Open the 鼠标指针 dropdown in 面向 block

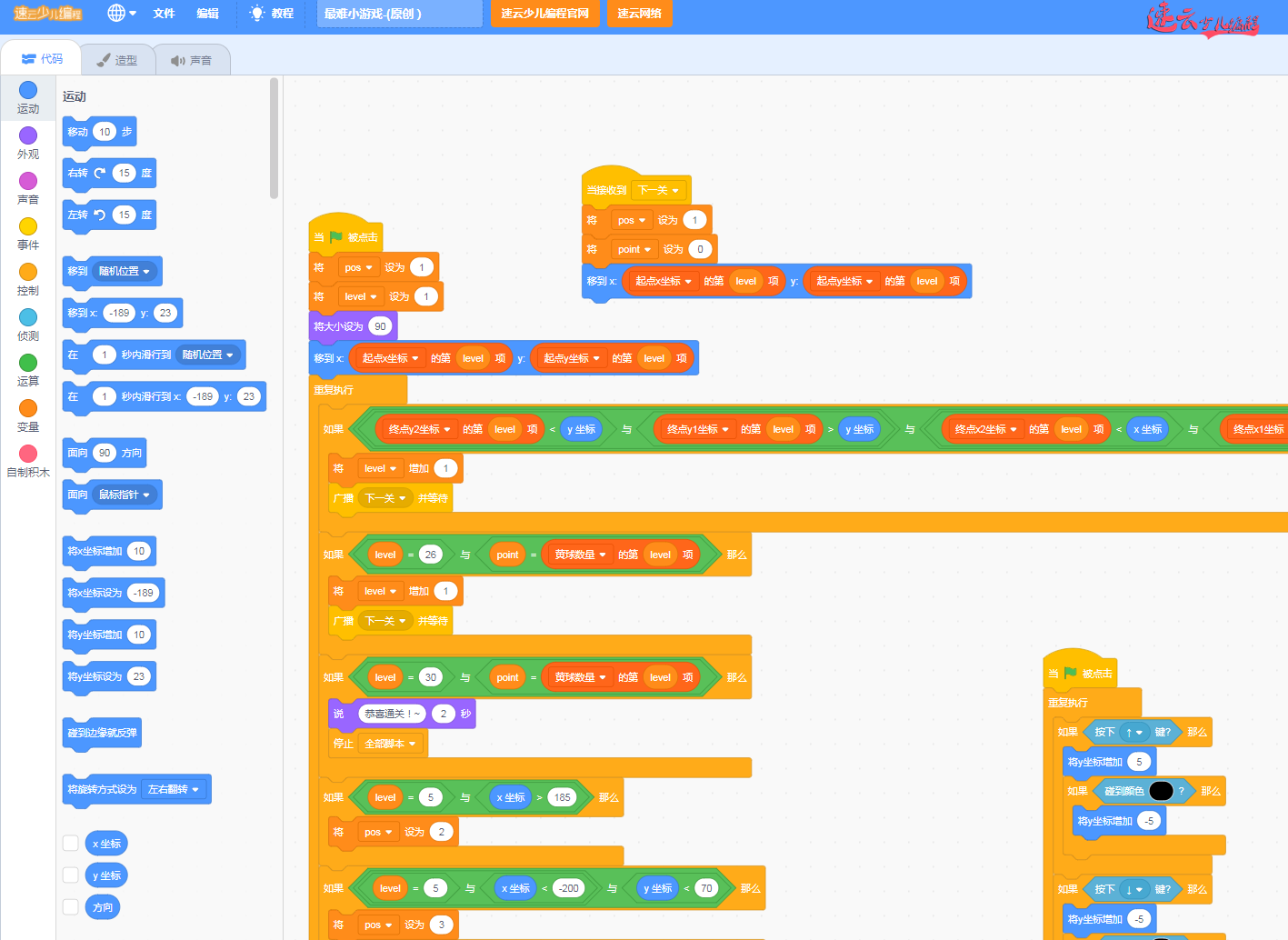coord(125,495)
